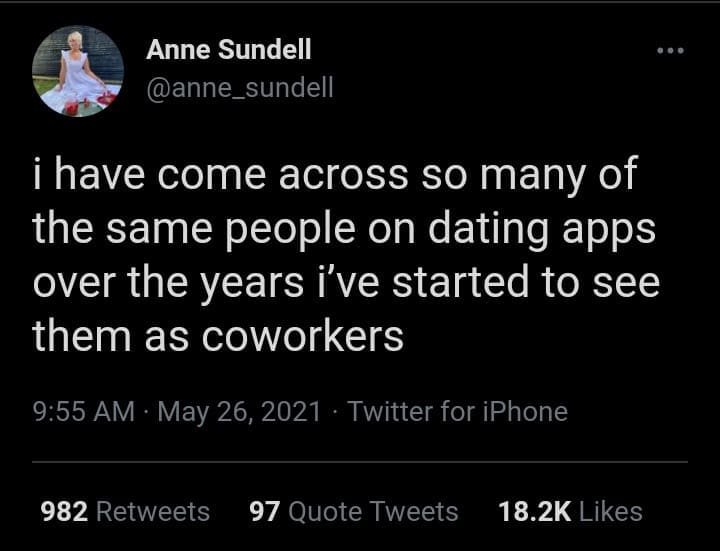View the 18.2K count of likes

[x=534, y=511]
